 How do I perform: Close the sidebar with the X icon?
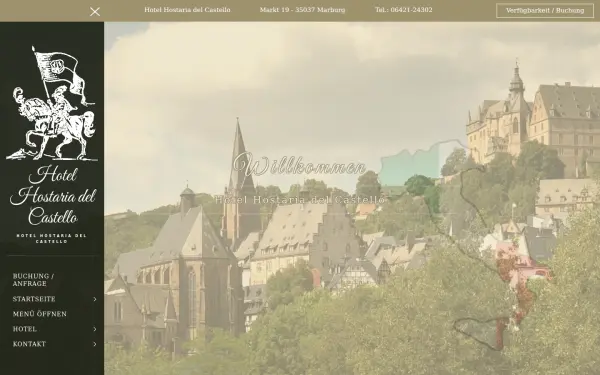pos(95,11)
